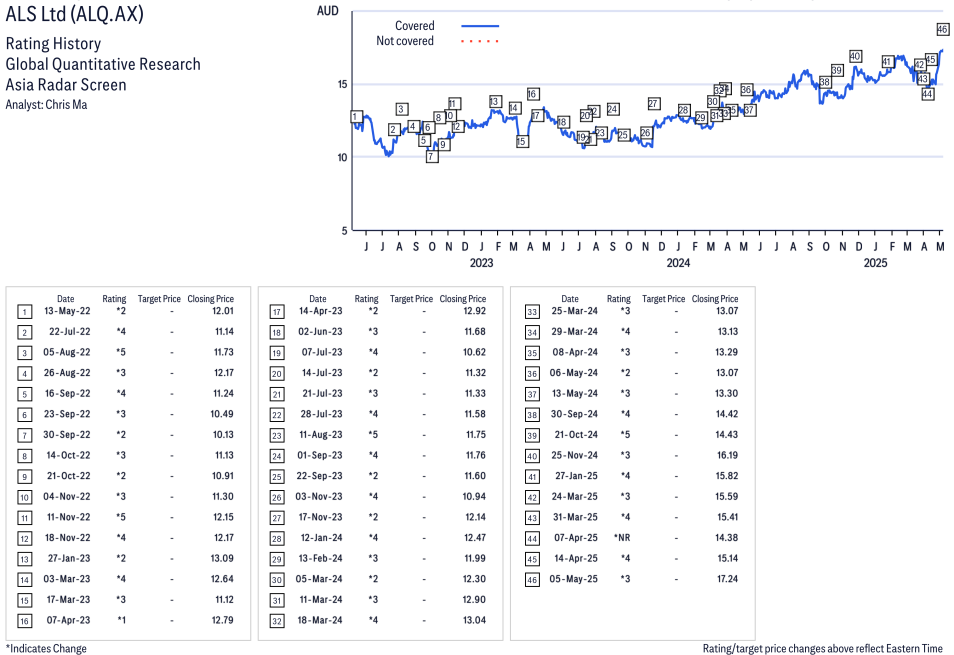
Task: Click the *1 rating for 07-Apr-23
Action: point(121,620)
